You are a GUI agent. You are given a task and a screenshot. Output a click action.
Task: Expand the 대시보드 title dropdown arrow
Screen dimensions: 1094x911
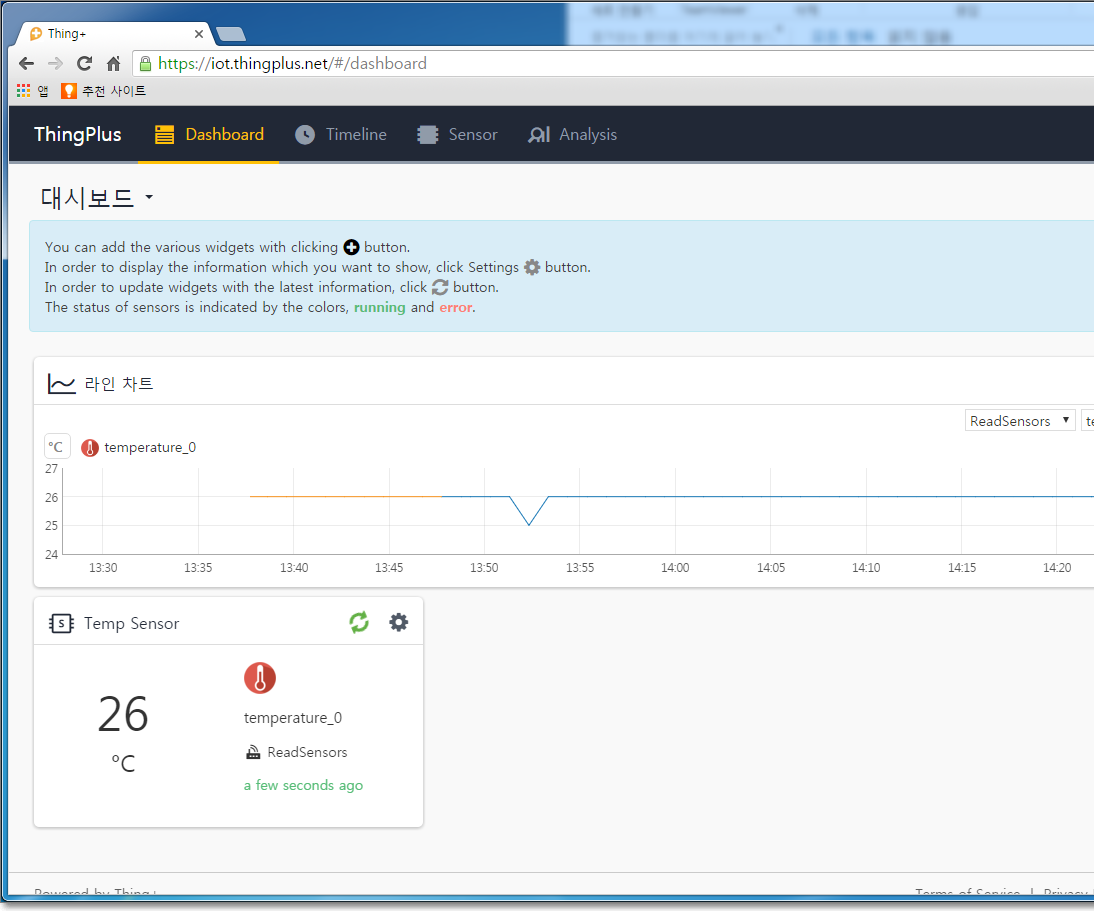148,198
